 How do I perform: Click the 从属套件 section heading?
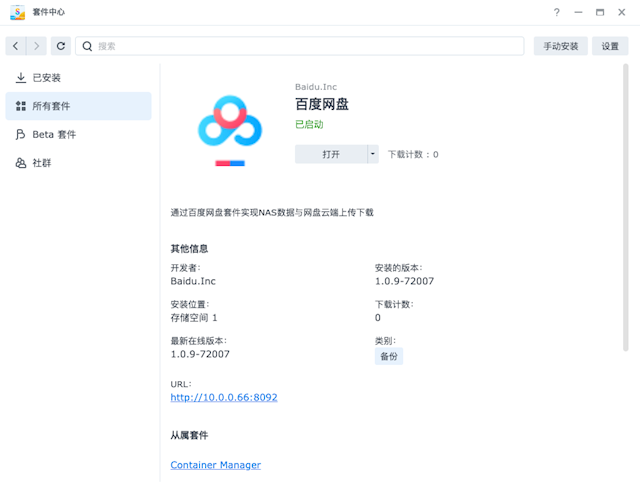(x=189, y=435)
